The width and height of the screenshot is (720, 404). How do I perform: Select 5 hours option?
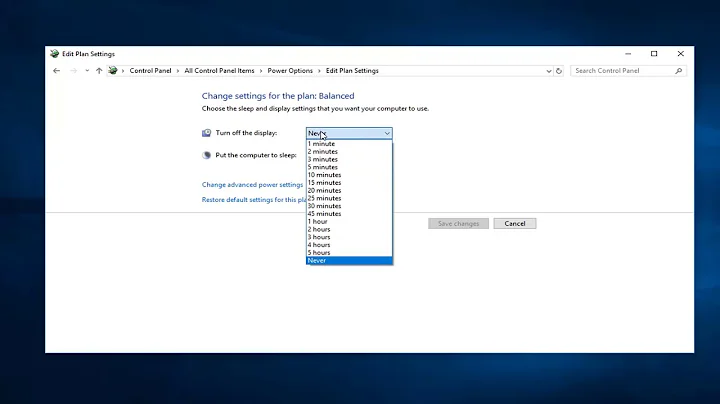coord(349,253)
